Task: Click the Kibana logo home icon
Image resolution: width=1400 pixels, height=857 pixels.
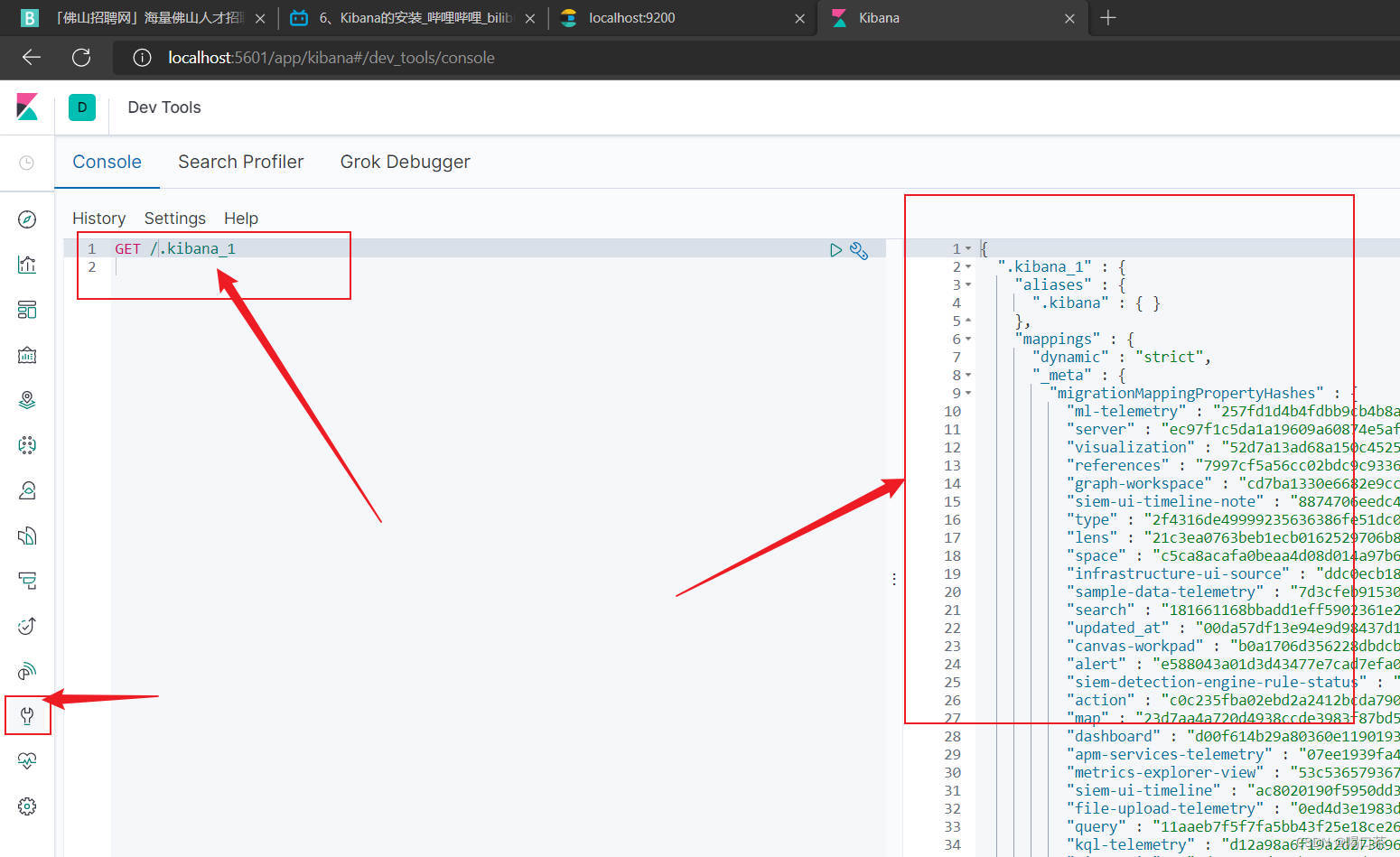Action: [x=27, y=107]
